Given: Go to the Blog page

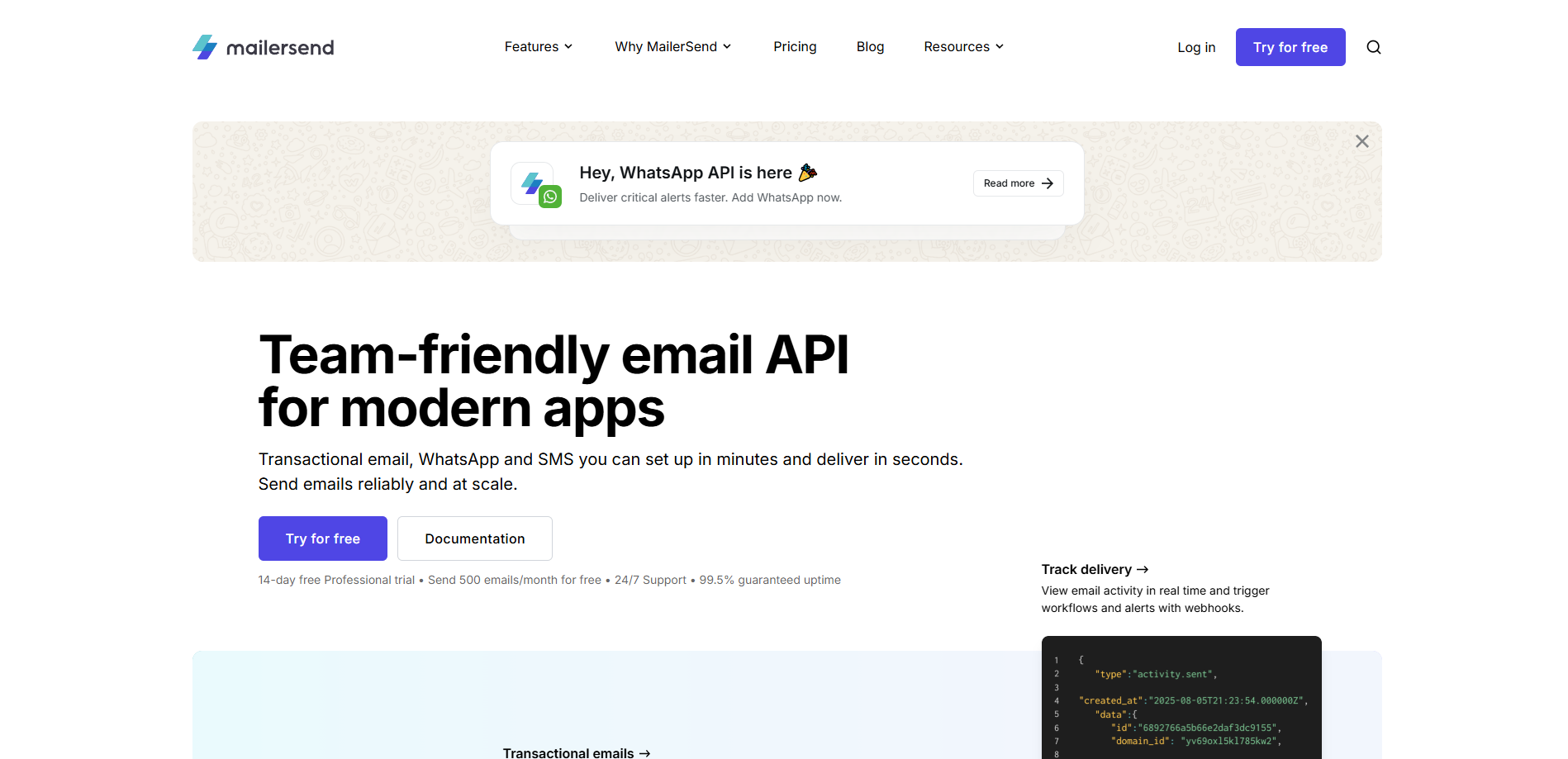Looking at the screenshot, I should tap(870, 47).
